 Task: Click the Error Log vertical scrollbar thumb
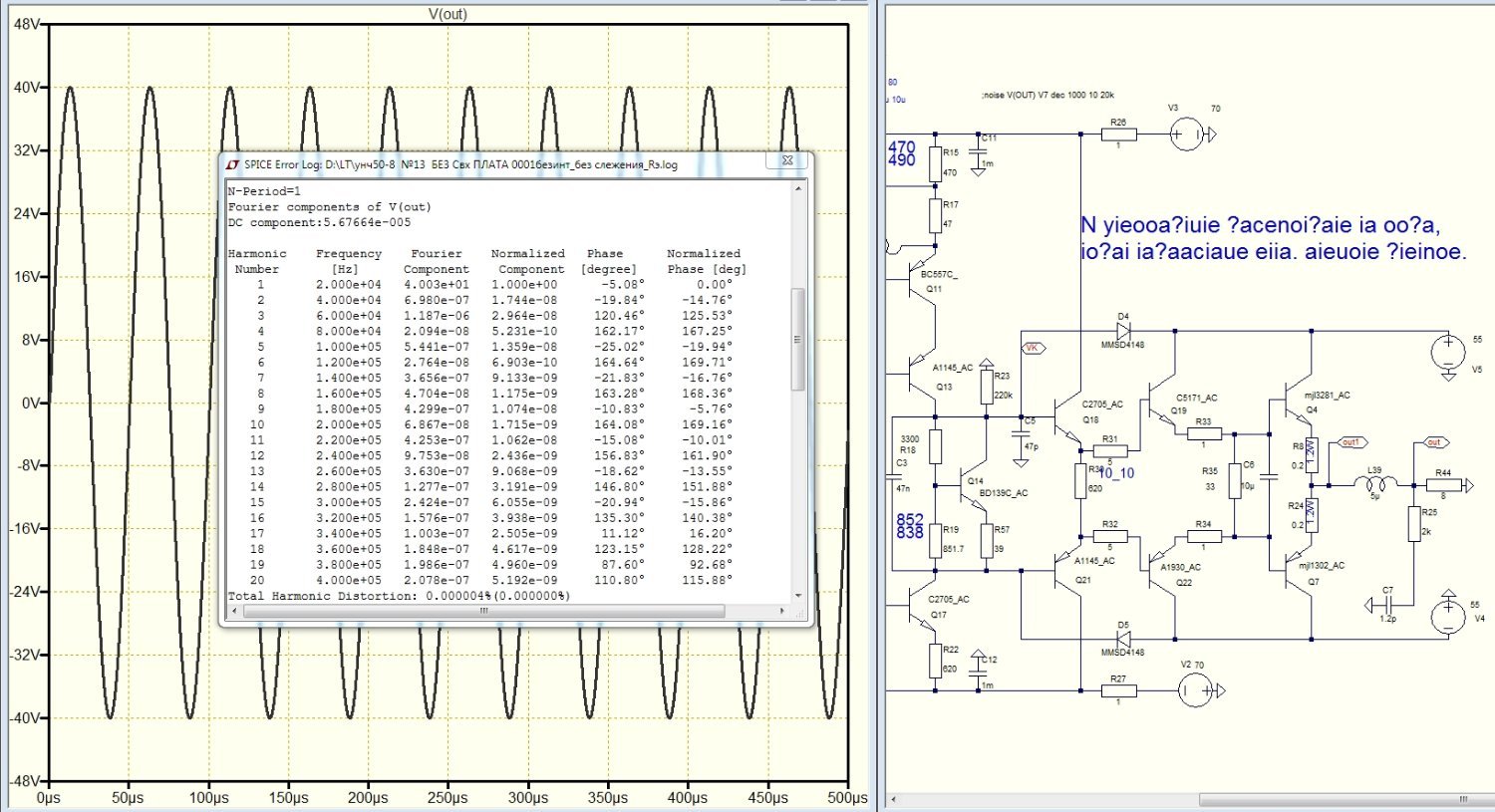[797, 339]
